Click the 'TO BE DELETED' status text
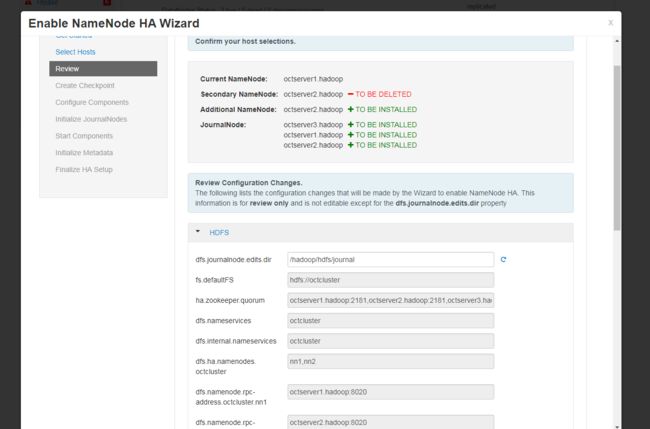The height and width of the screenshot is (429, 650). tap(383, 94)
